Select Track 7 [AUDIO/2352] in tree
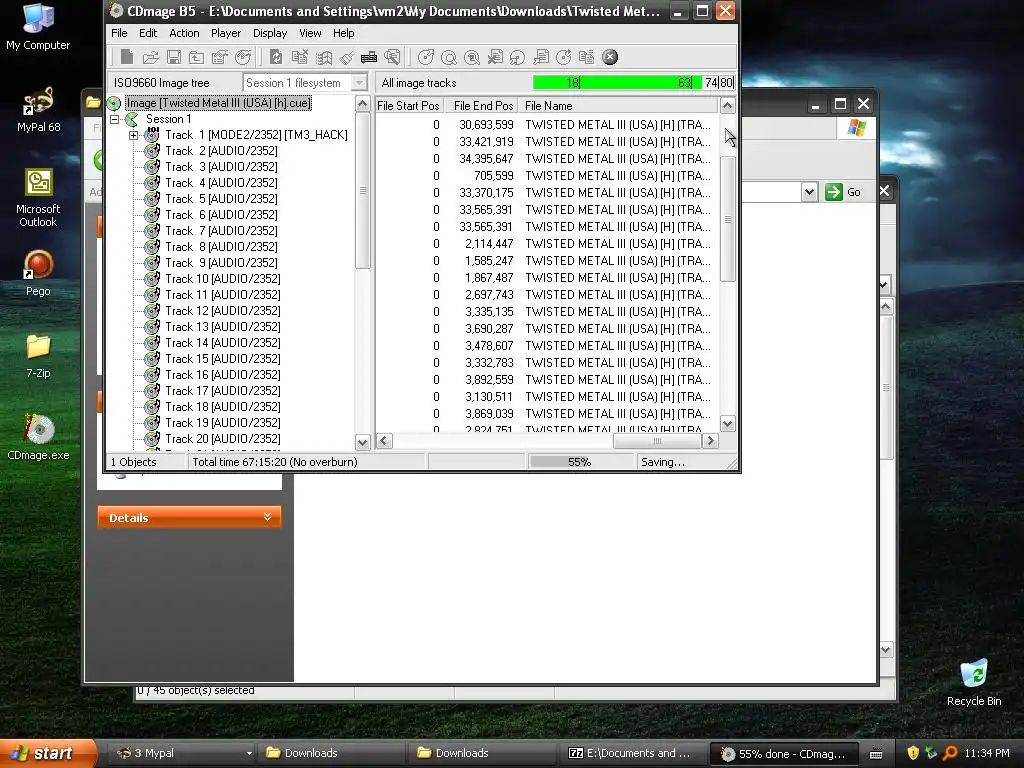The image size is (1024, 768). [x=221, y=231]
